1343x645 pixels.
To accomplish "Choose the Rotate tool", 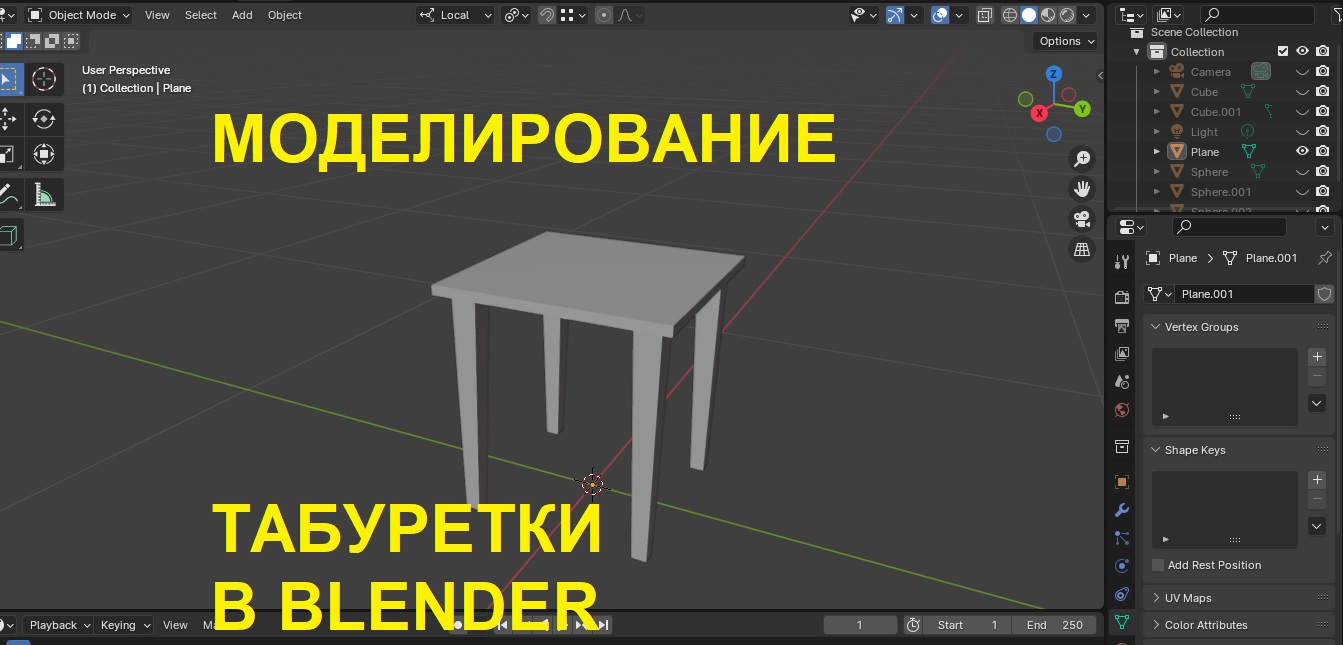I will coord(44,119).
